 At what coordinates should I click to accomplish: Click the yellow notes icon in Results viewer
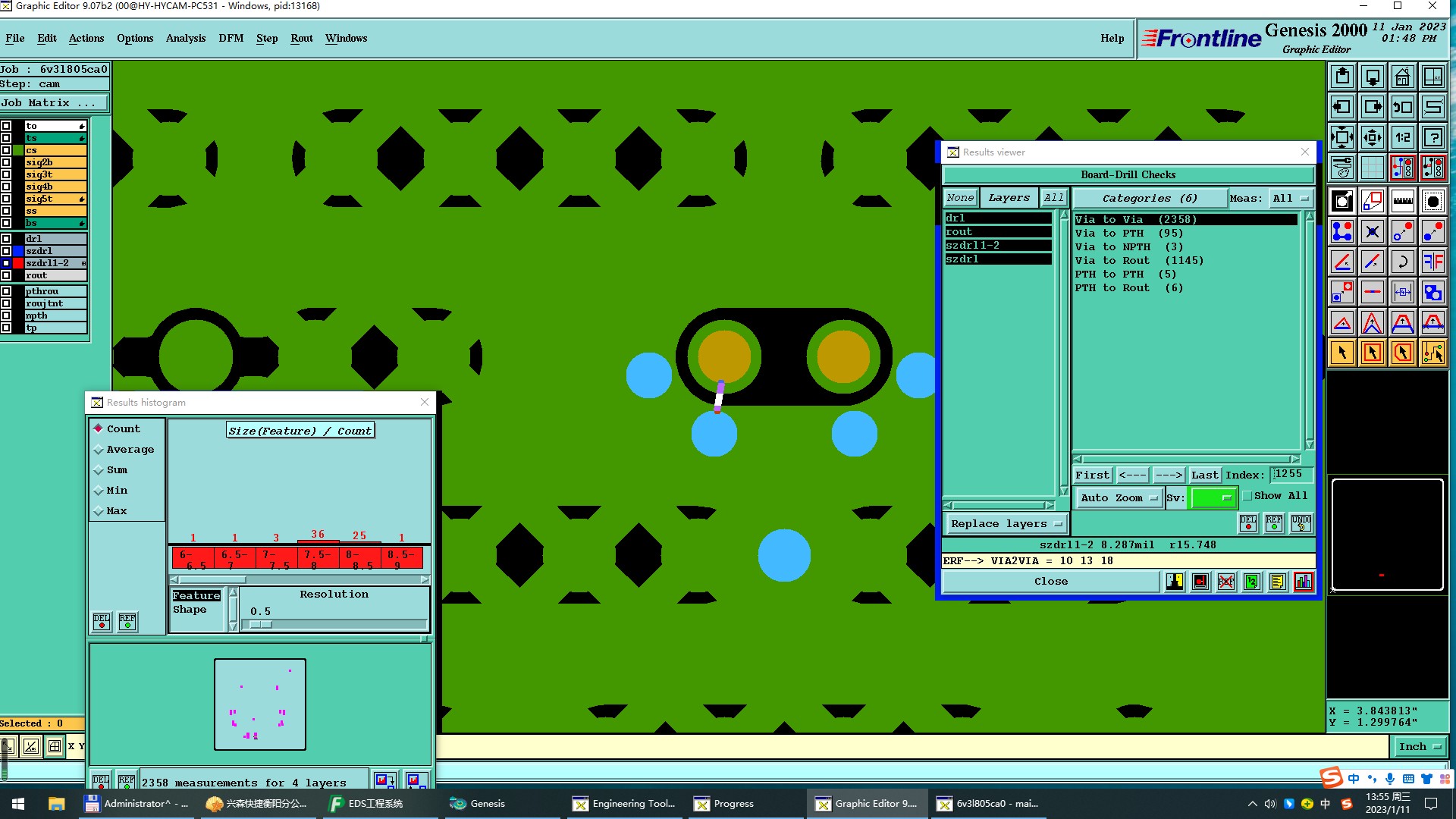pyautogui.click(x=1277, y=582)
